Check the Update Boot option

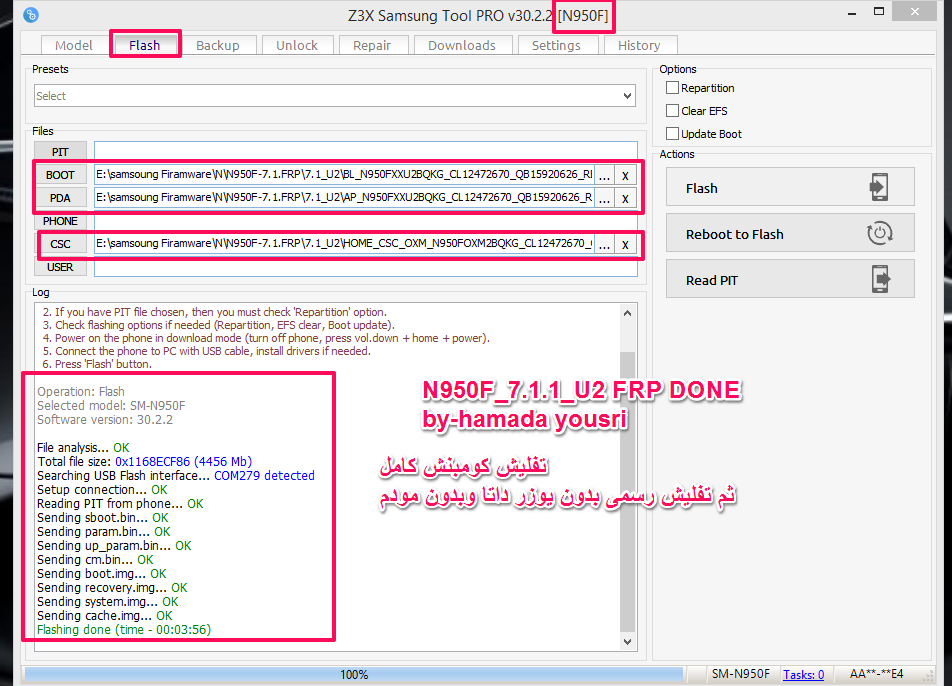click(672, 134)
